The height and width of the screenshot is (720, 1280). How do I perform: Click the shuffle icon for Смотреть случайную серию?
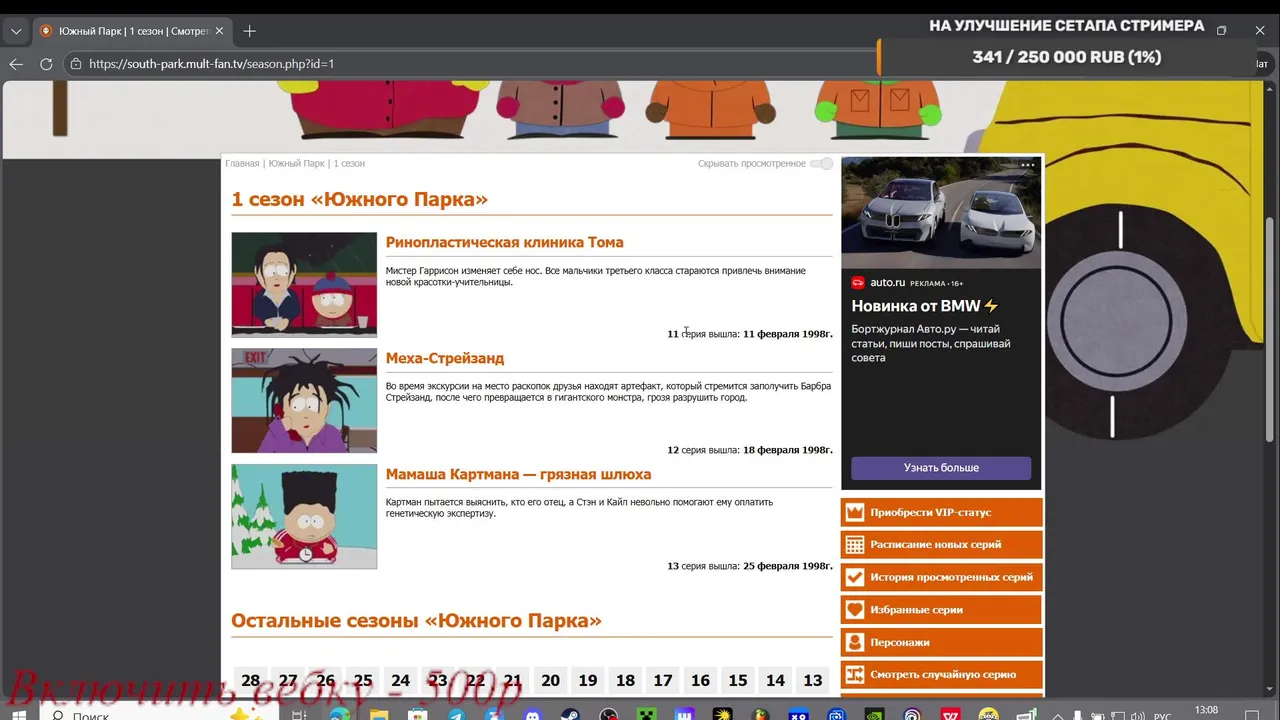pos(854,675)
